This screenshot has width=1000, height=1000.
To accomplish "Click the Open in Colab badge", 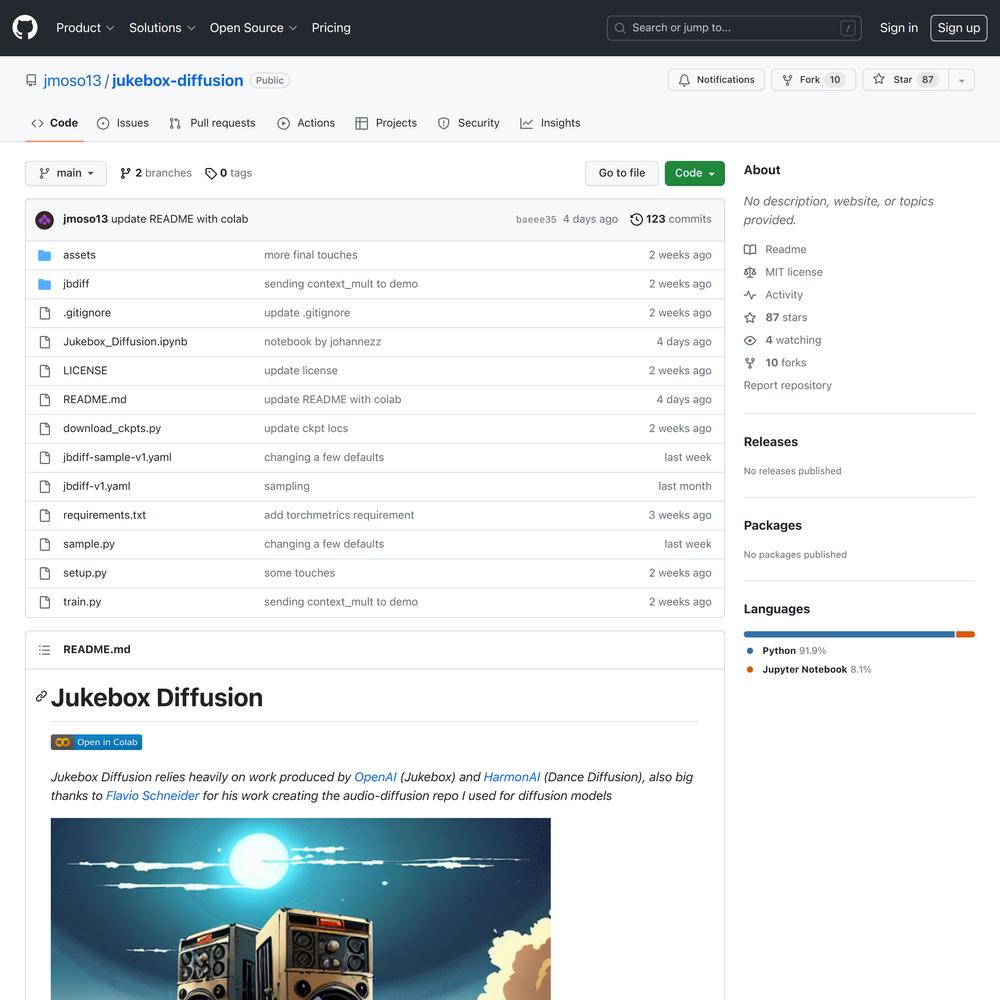I will coord(96,742).
